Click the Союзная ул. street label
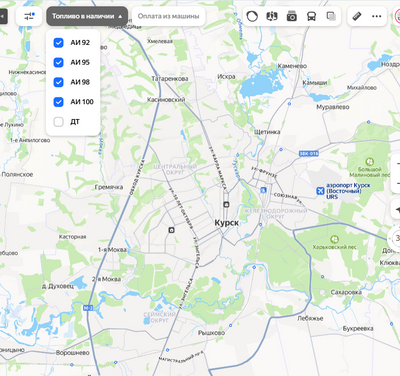Image resolution: width=400 pixels, height=376 pixels. 288,197
